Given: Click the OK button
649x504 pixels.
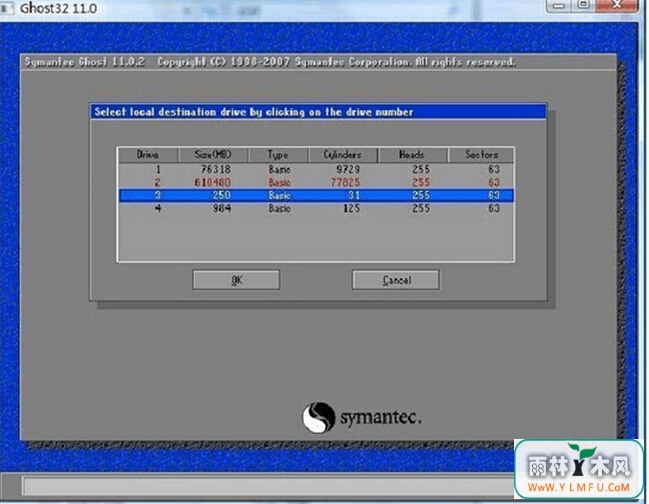Looking at the screenshot, I should coord(236,280).
